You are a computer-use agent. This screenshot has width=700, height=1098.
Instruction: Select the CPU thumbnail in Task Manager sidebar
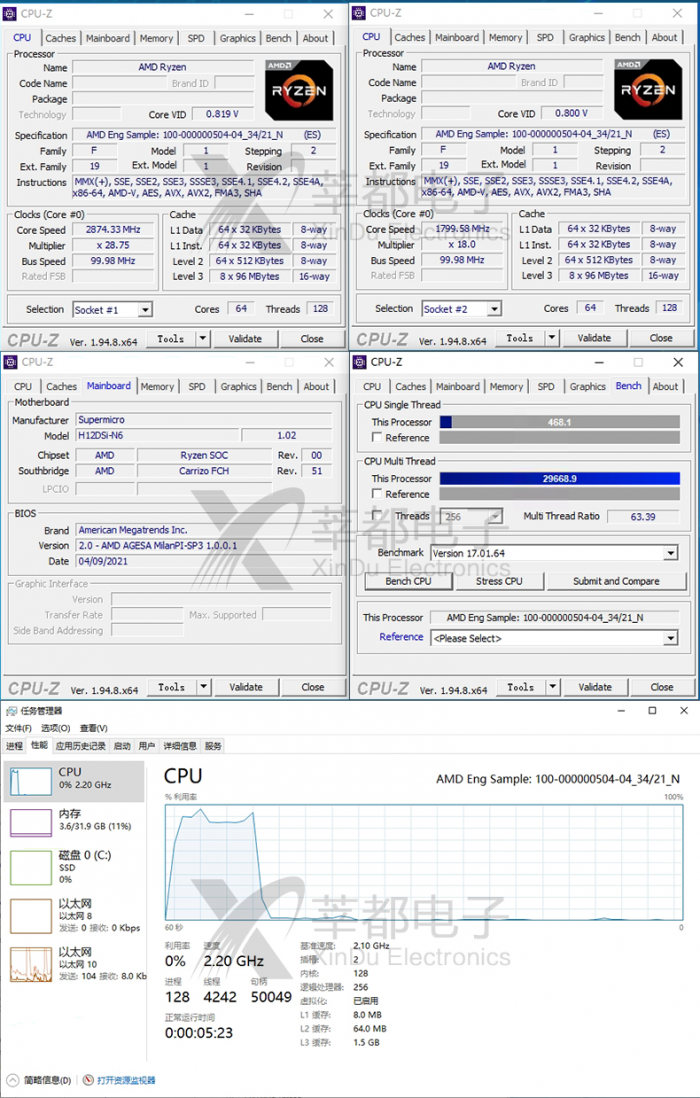(30, 780)
